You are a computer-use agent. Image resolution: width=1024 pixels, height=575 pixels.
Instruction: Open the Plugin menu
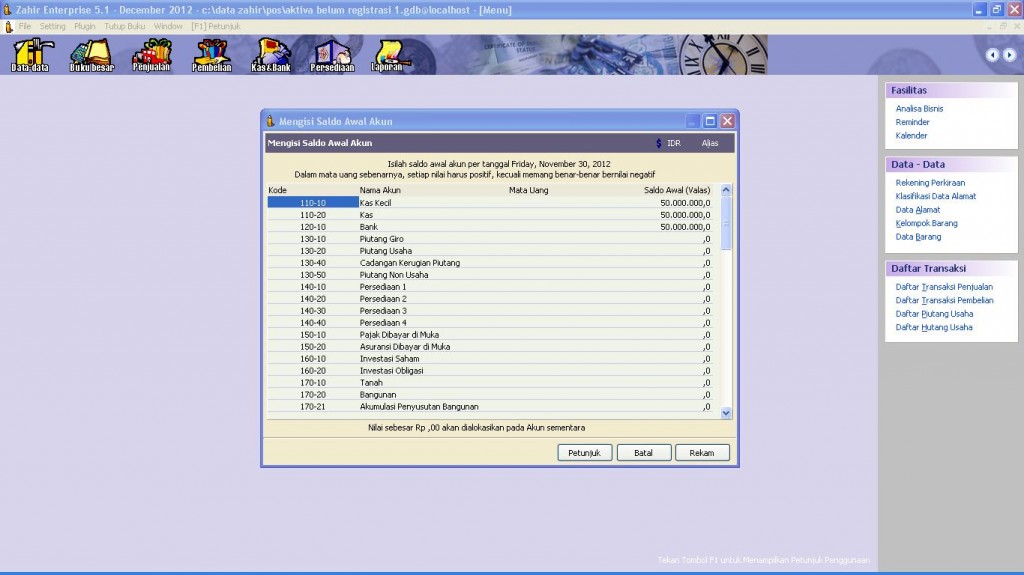[85, 26]
